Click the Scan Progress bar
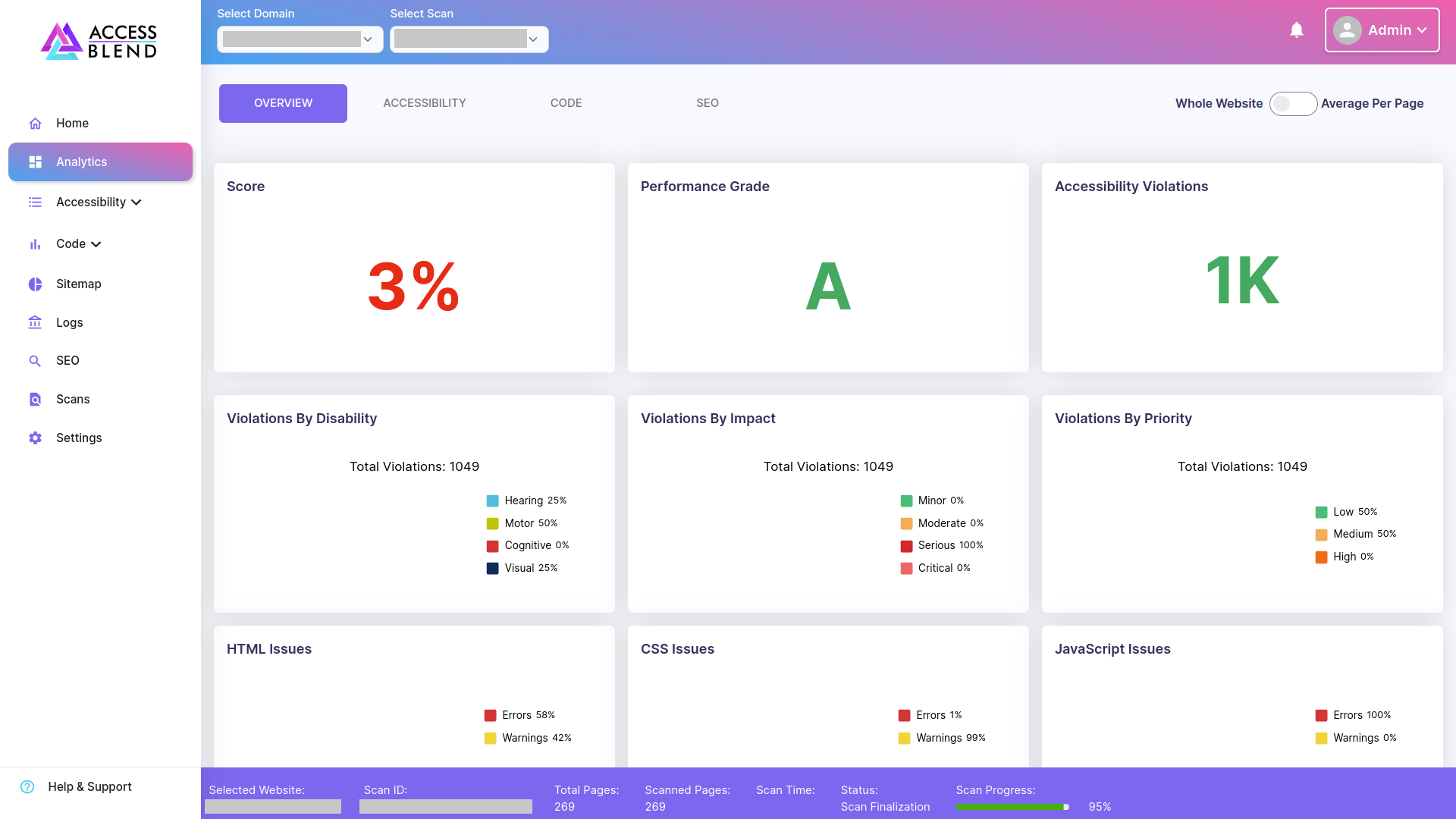Viewport: 1456px width, 819px height. pos(1013,807)
